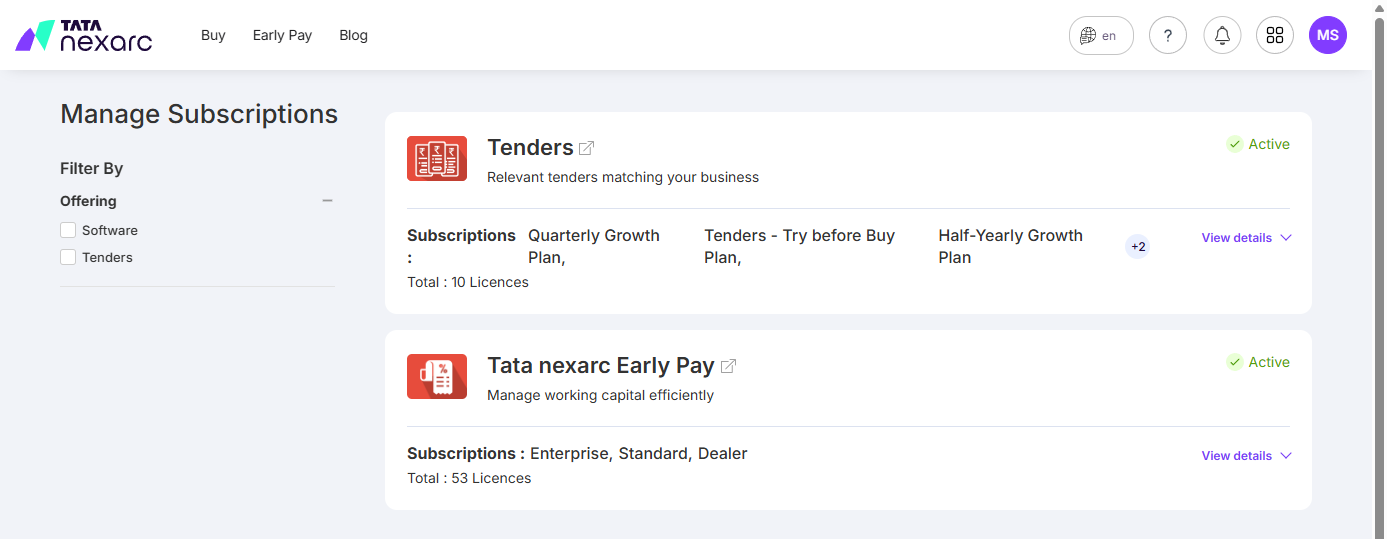Go to the Buy menu
The width and height of the screenshot is (1387, 539).
click(213, 35)
